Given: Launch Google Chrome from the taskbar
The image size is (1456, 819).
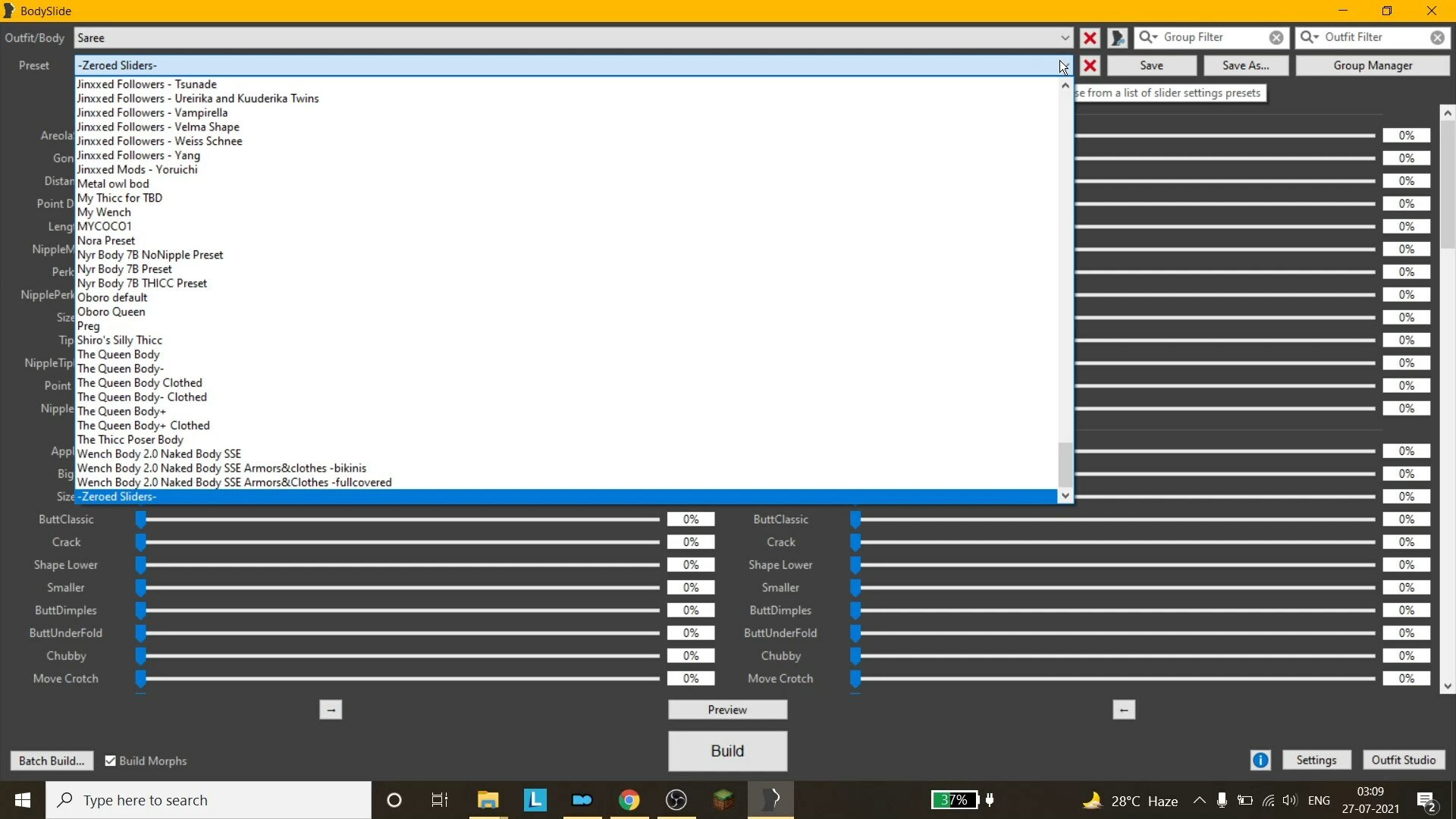Looking at the screenshot, I should 629,800.
